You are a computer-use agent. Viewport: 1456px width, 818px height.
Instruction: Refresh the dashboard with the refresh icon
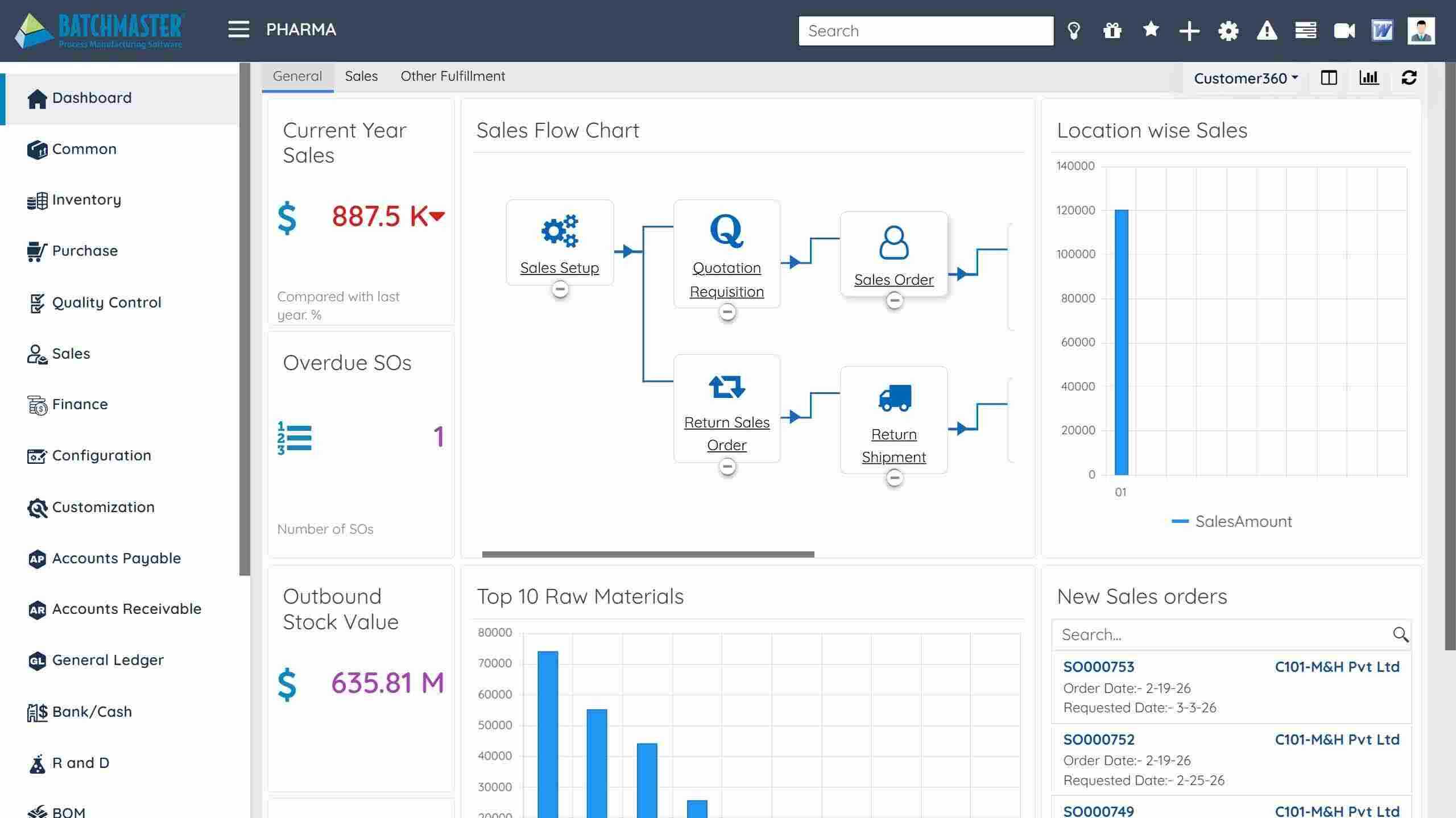[x=1409, y=78]
